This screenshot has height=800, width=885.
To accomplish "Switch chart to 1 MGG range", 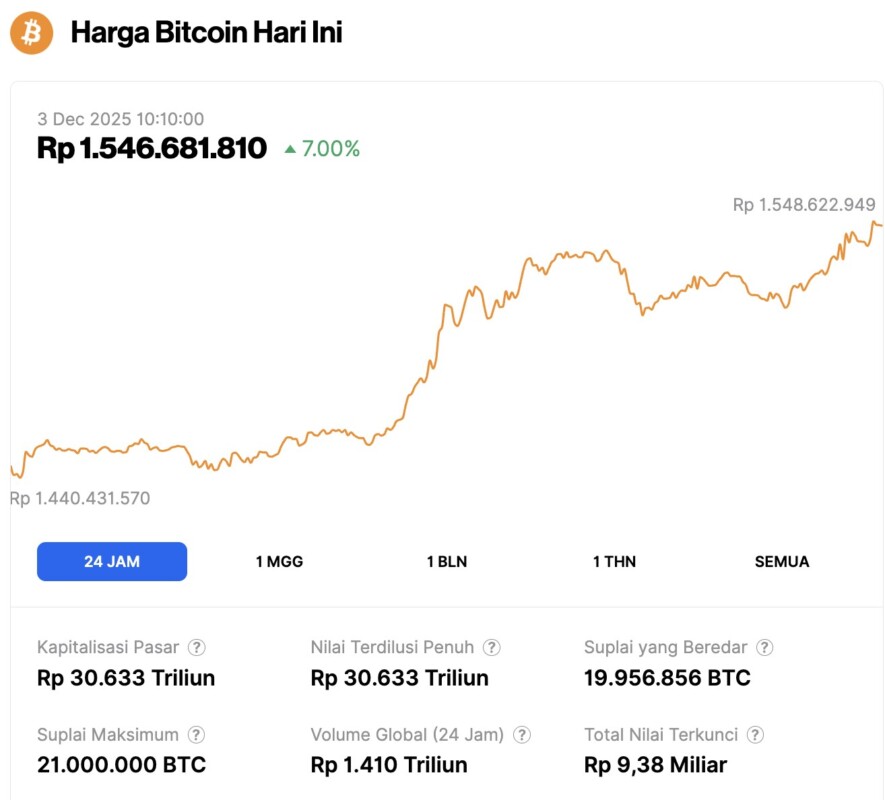I will pos(279,561).
